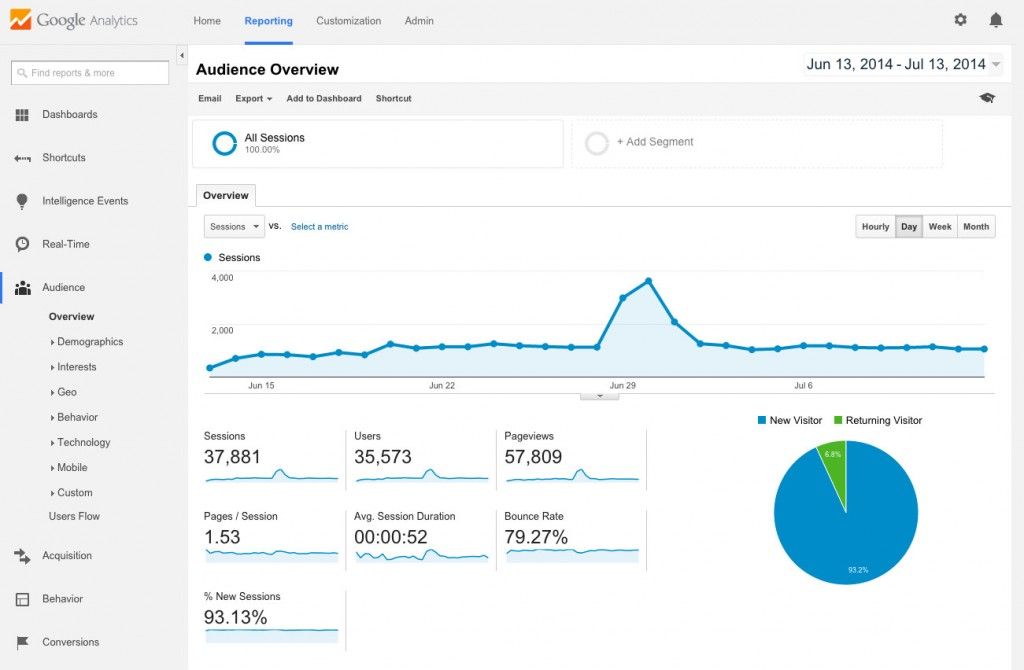Open the Acquisition section icon
Viewport: 1024px width, 670px height.
click(20, 556)
